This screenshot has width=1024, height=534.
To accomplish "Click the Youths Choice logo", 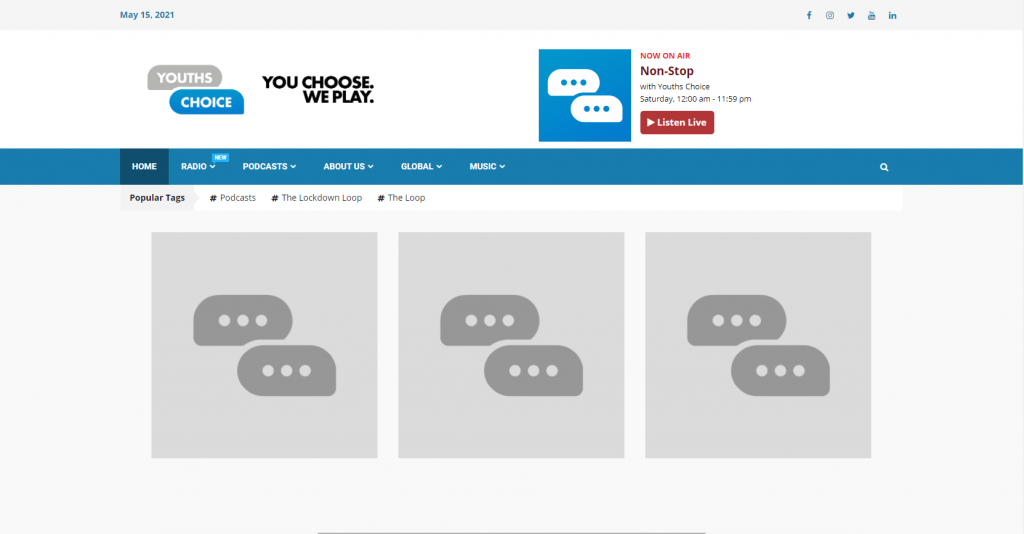I will click(x=196, y=90).
